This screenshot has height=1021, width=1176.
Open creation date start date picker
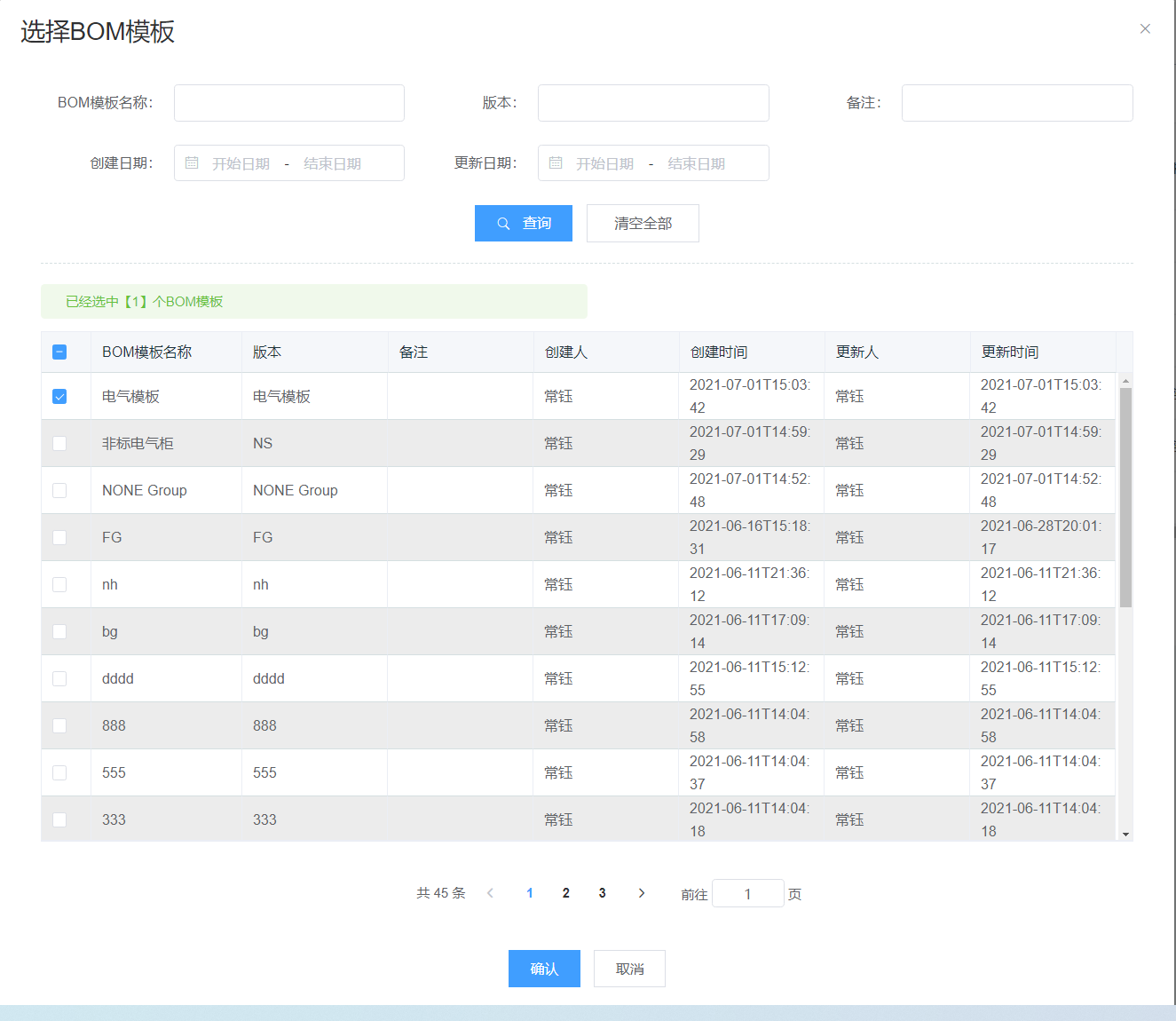[x=241, y=163]
